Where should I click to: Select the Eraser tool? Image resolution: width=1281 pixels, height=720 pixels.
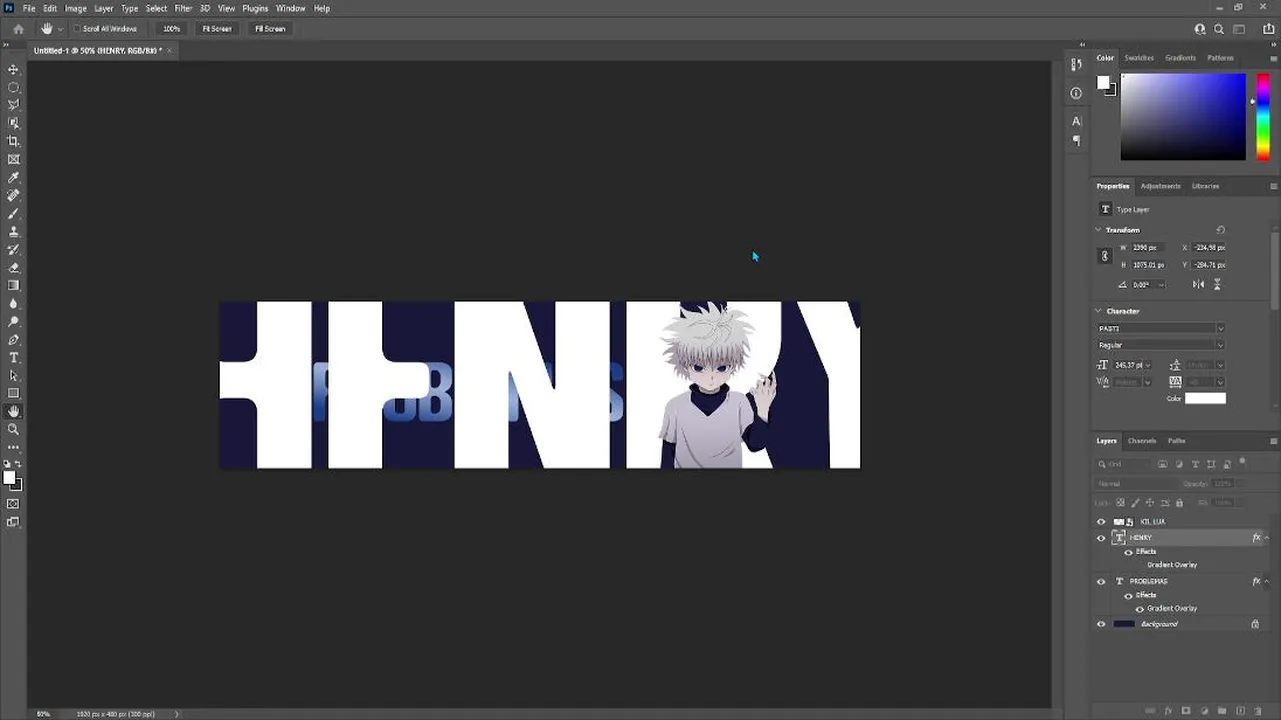pyautogui.click(x=14, y=268)
